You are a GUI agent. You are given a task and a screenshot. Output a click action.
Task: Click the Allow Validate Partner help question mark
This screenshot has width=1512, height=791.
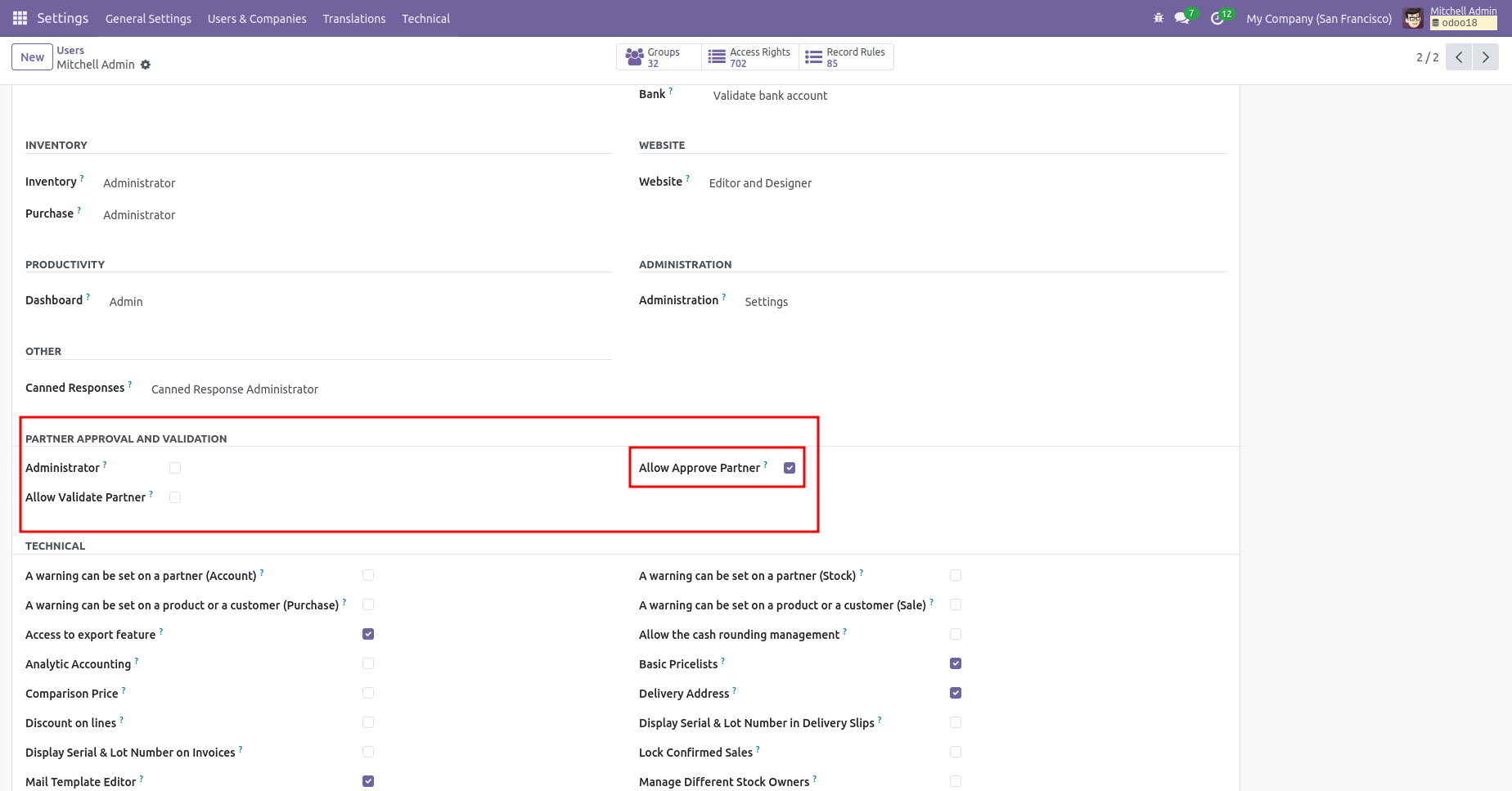pyautogui.click(x=151, y=493)
